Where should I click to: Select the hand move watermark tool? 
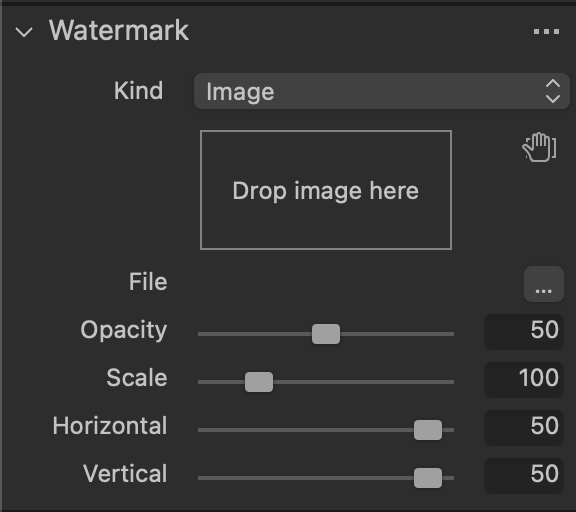[x=539, y=147]
